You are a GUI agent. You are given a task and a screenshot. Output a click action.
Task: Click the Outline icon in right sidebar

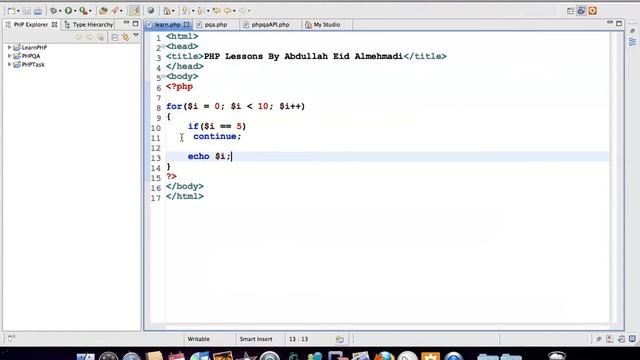(x=632, y=42)
